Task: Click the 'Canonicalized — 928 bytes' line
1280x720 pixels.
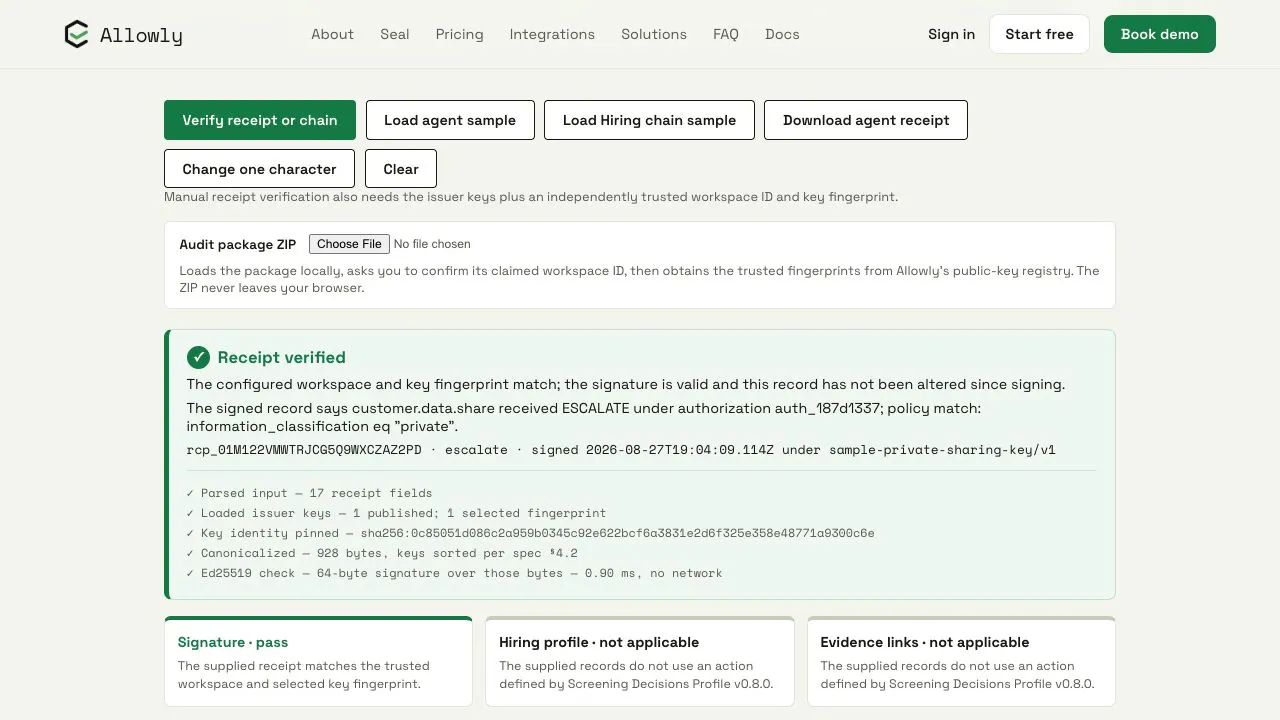Action: (382, 553)
